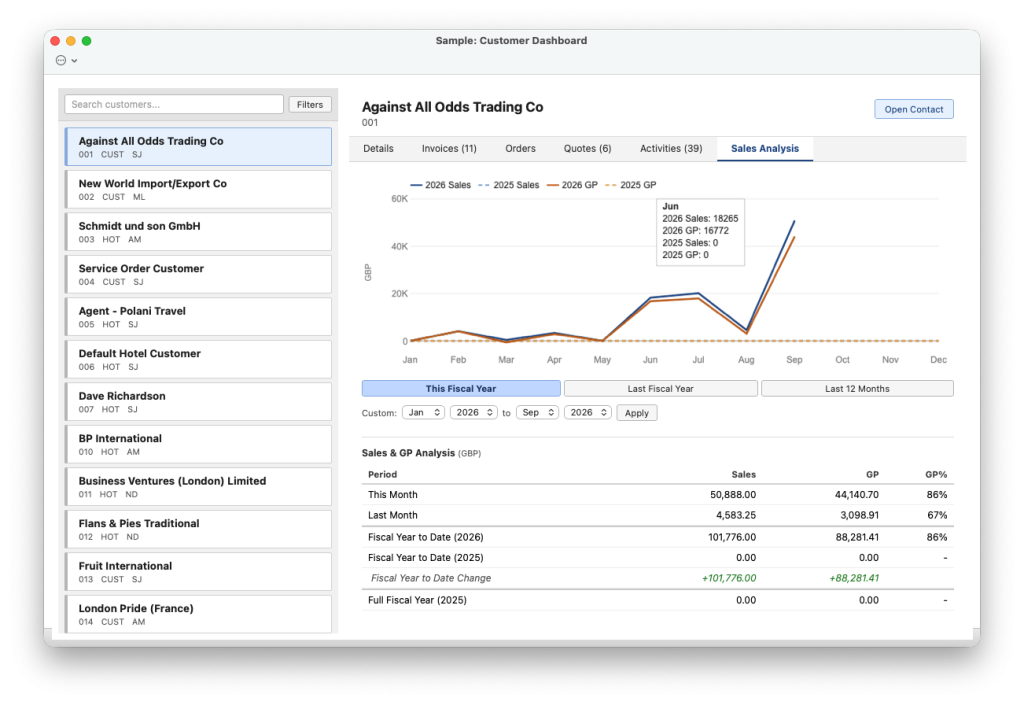Image resolution: width=1024 pixels, height=705 pixels.
Task: Click the Aug x-axis label
Action: coord(746,360)
